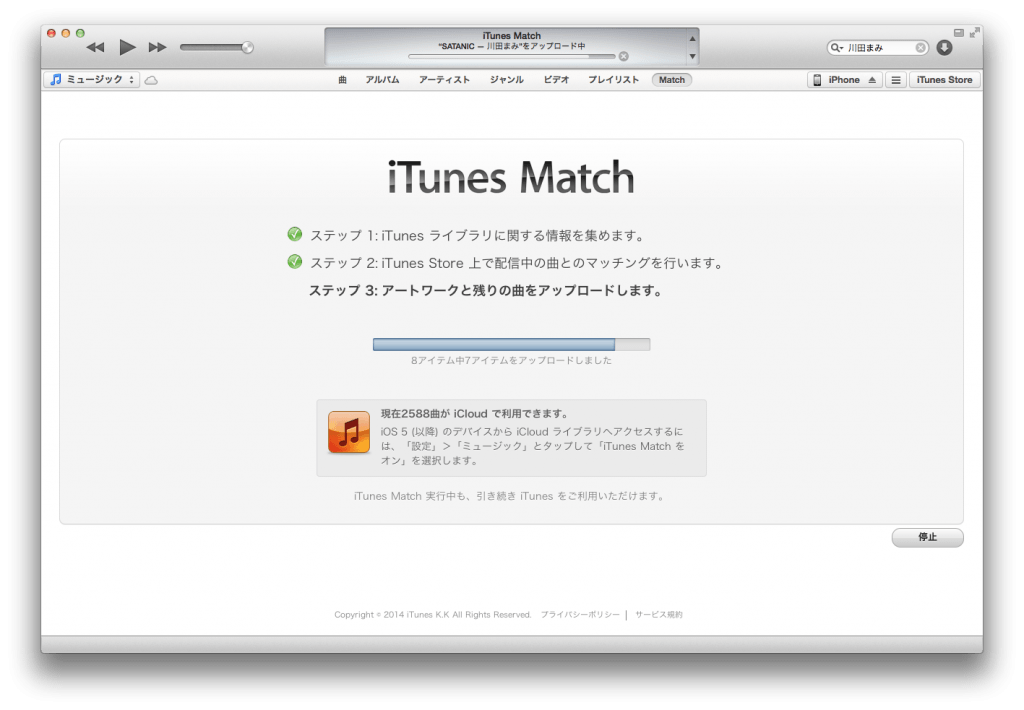Clear the search field text
This screenshot has height=710, width=1024.
pyautogui.click(x=920, y=48)
